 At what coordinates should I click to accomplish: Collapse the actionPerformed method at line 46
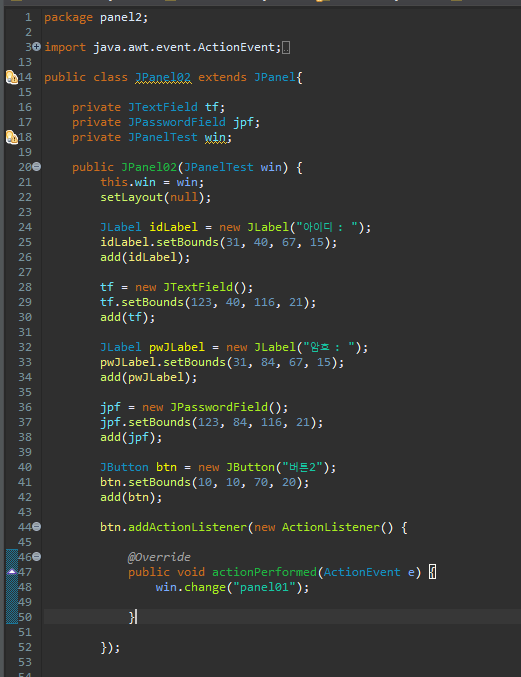point(37,556)
